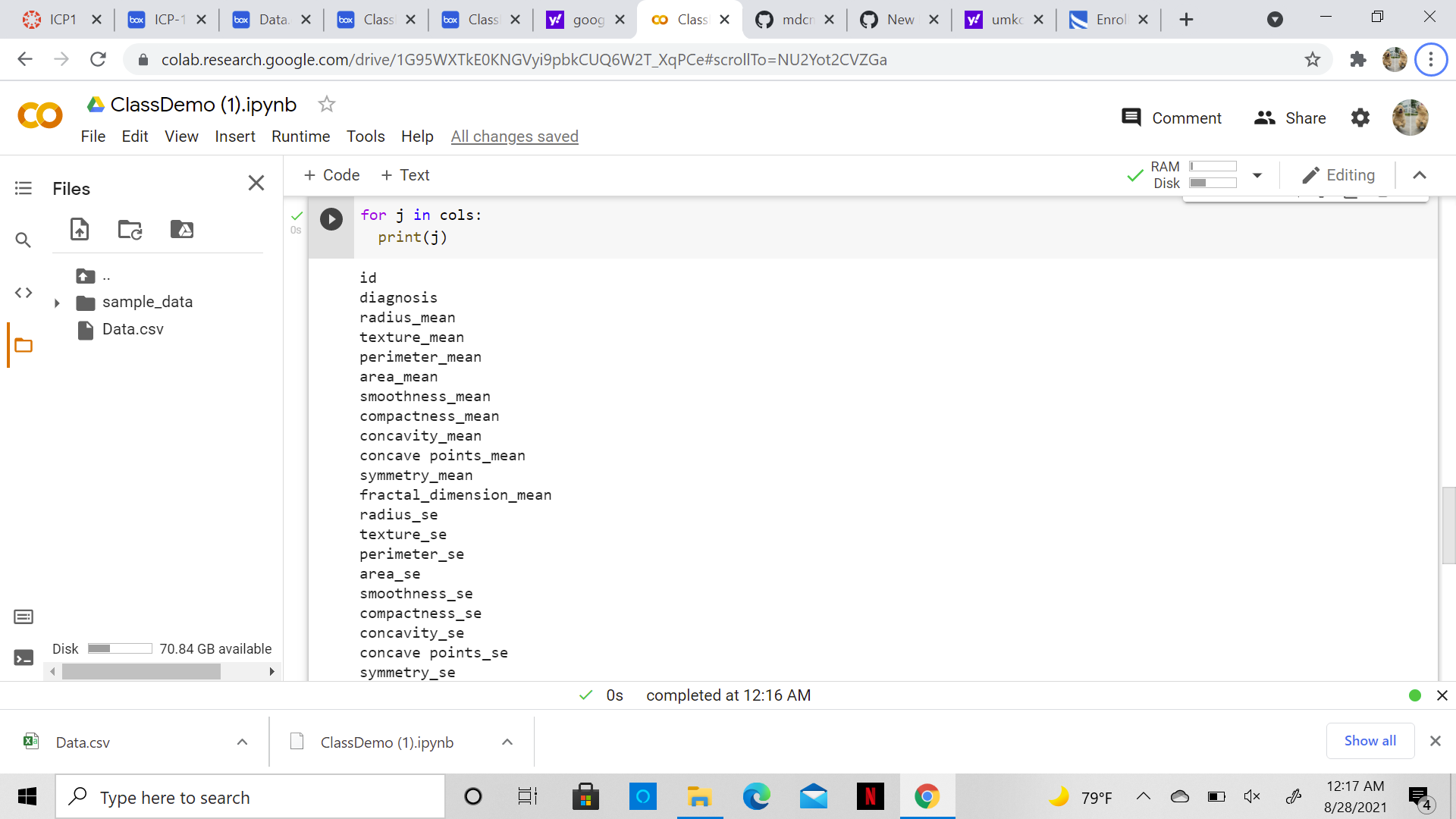1456x819 pixels.
Task: Share the notebook
Action: [1290, 118]
